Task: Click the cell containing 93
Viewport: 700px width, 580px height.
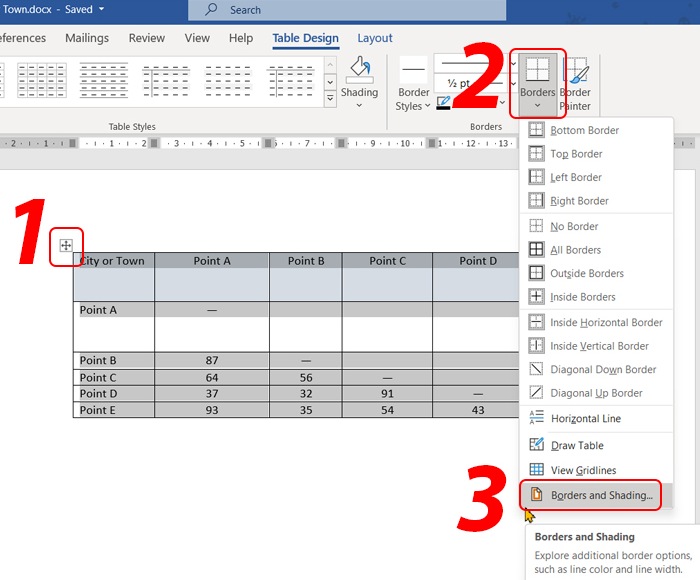Action: [x=212, y=410]
